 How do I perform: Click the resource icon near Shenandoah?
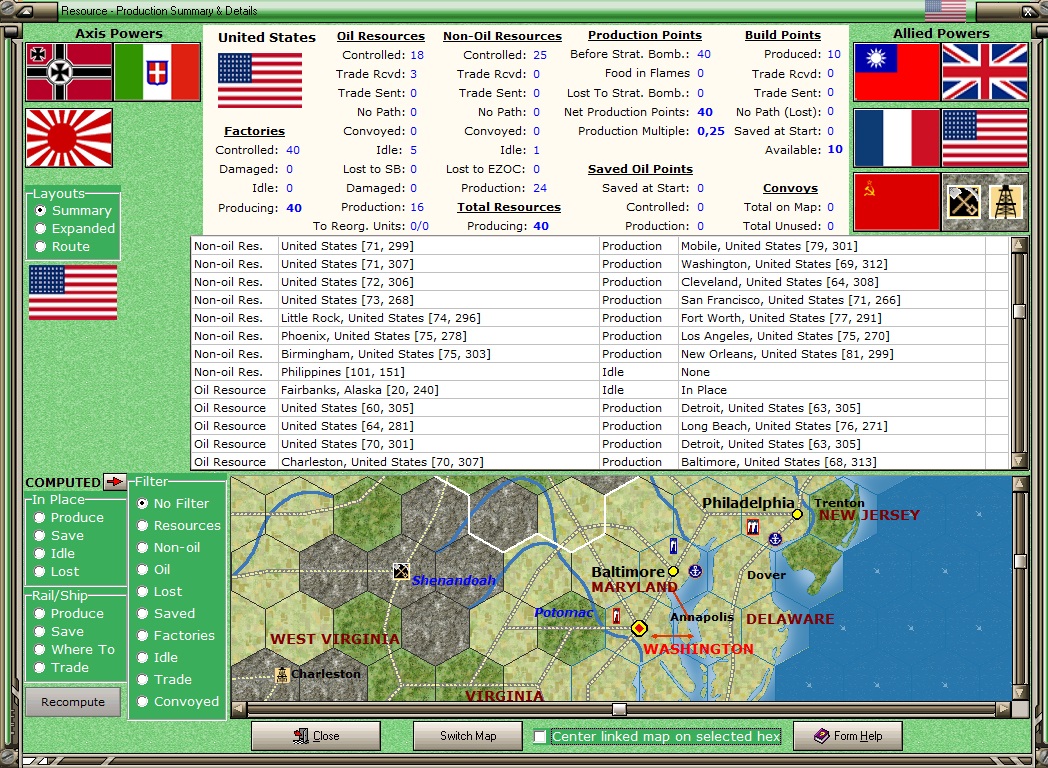click(x=400, y=571)
